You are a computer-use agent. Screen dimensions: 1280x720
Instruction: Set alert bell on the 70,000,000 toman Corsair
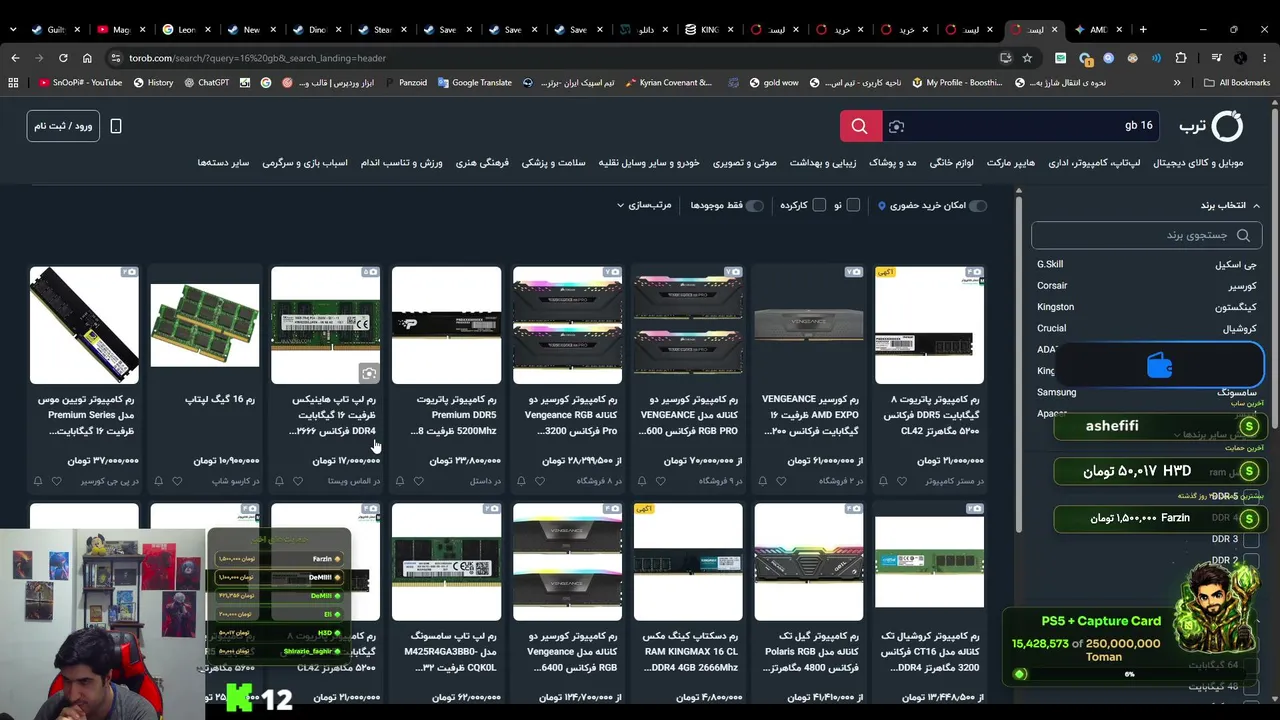click(641, 481)
